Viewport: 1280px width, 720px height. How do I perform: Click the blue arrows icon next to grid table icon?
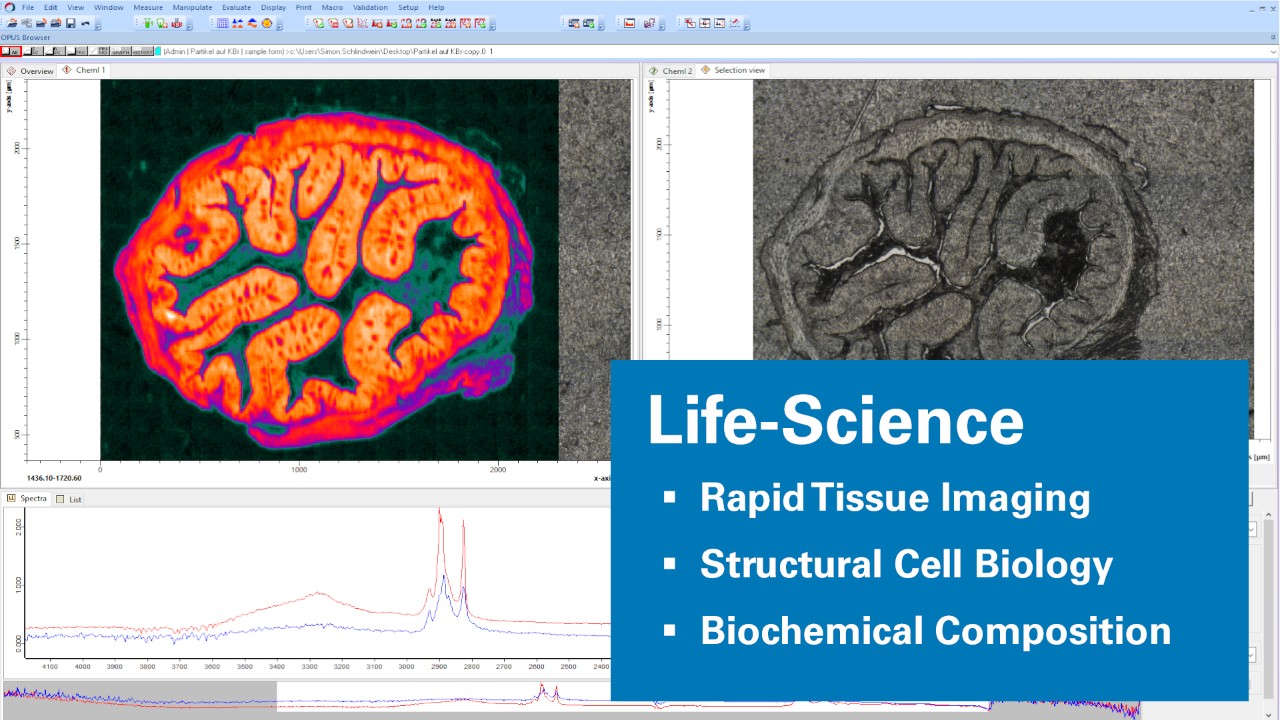[x=238, y=23]
